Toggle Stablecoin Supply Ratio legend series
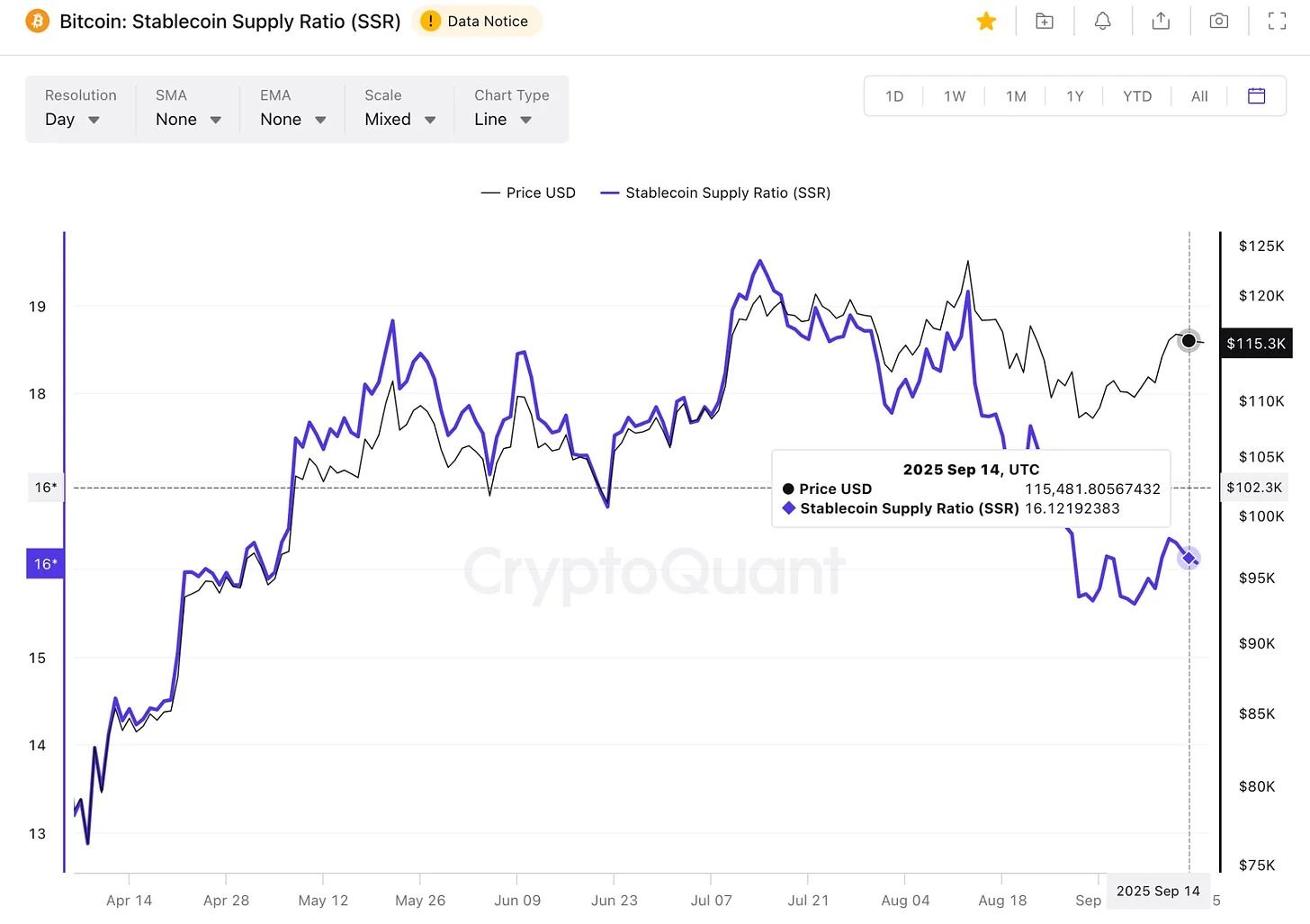Viewport: 1310px width, 924px height. coord(716,193)
